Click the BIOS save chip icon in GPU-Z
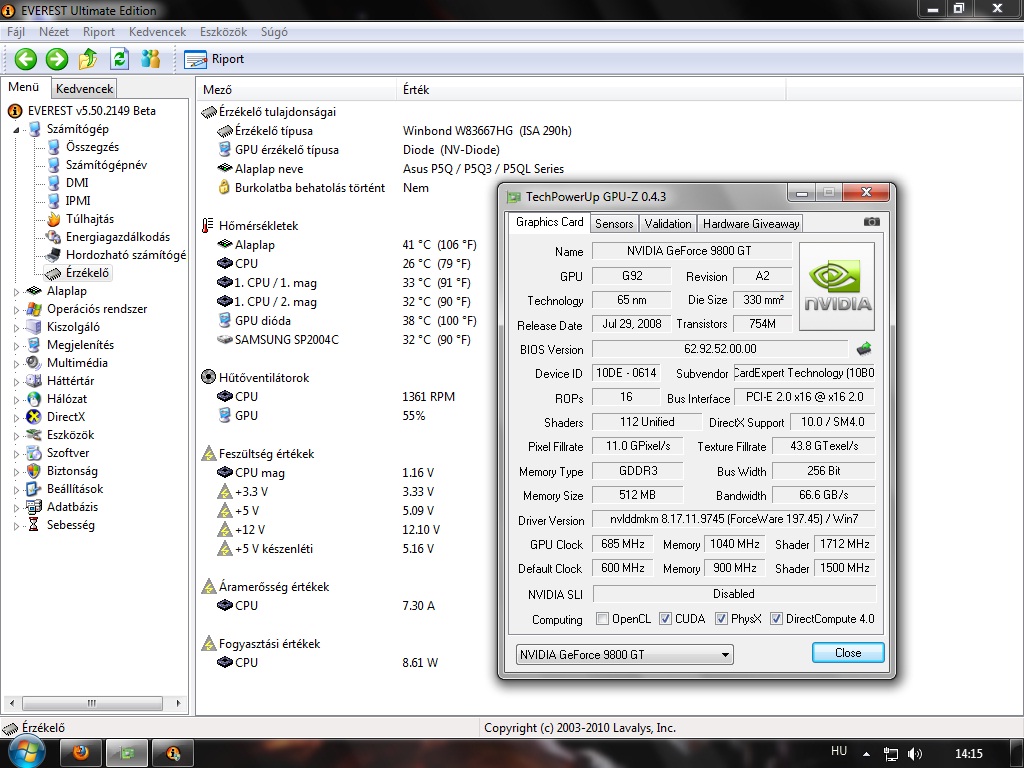 pyautogui.click(x=864, y=349)
